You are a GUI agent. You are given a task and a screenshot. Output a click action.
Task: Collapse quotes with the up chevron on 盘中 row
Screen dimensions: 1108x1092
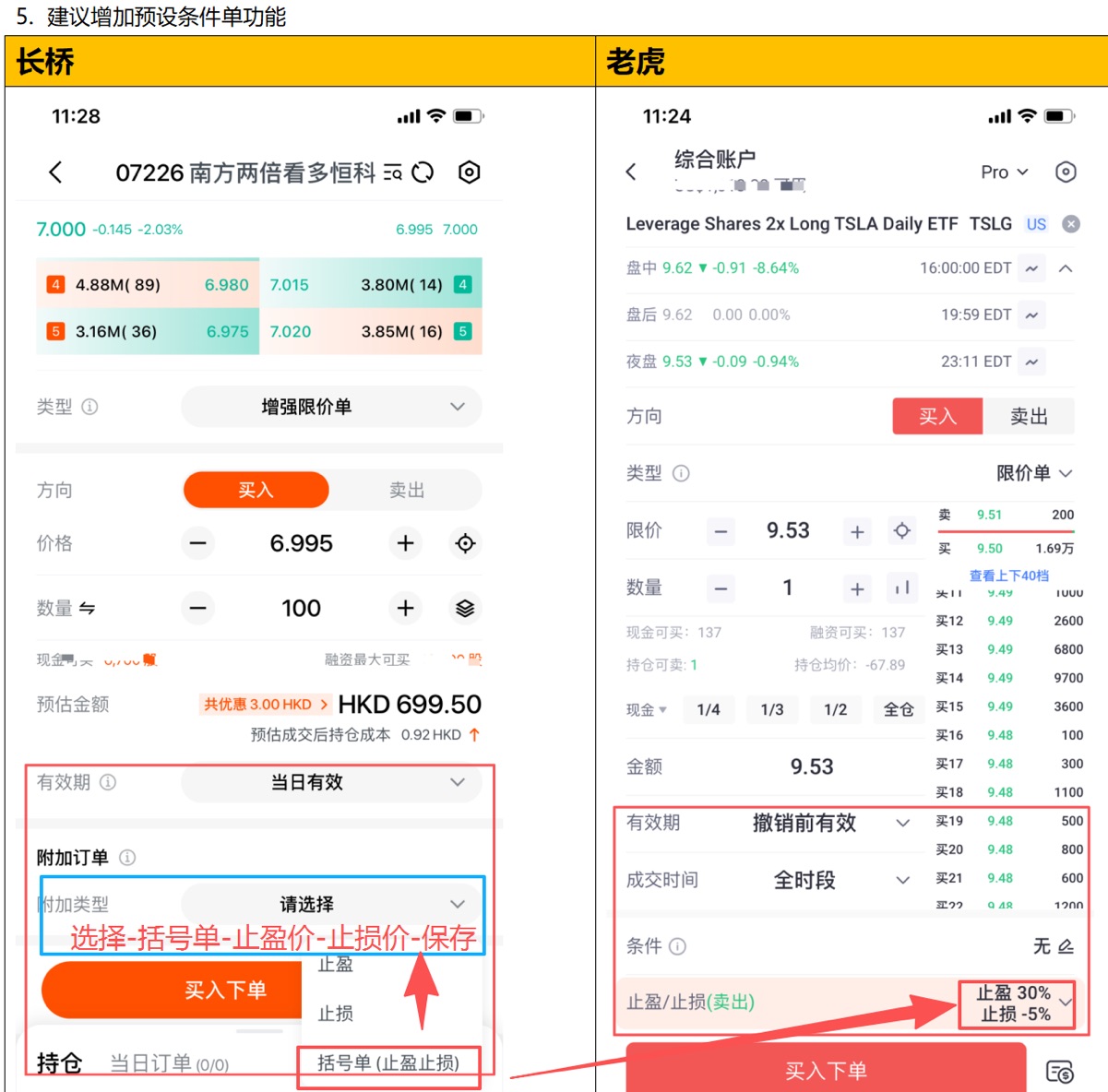1065,268
